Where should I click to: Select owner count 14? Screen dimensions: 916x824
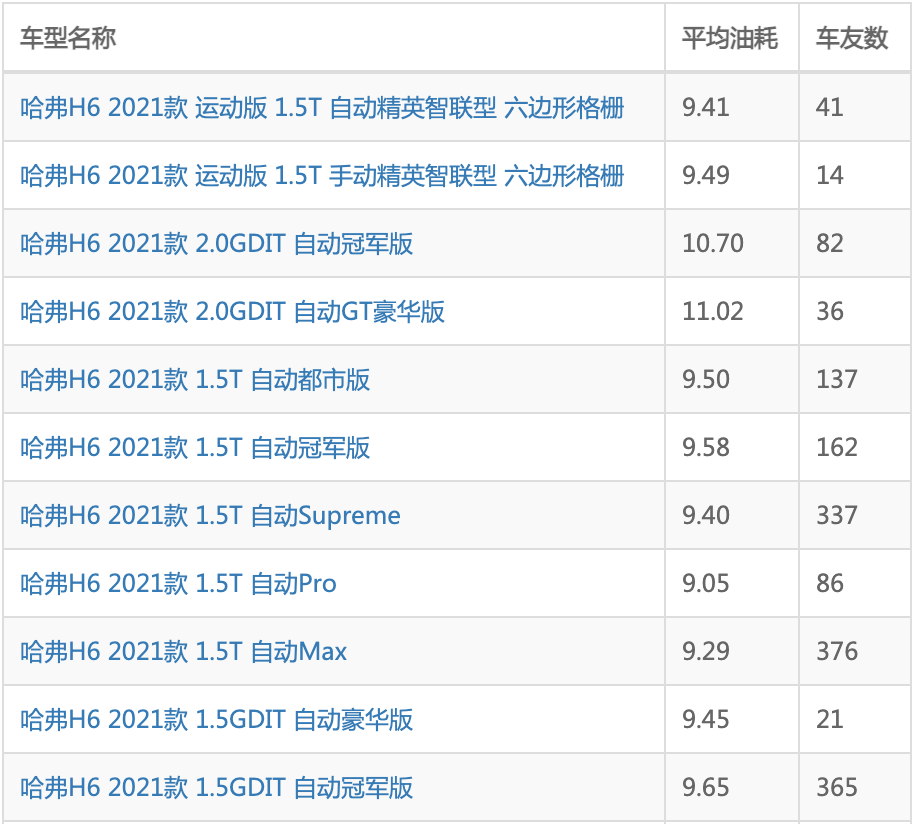tap(830, 175)
